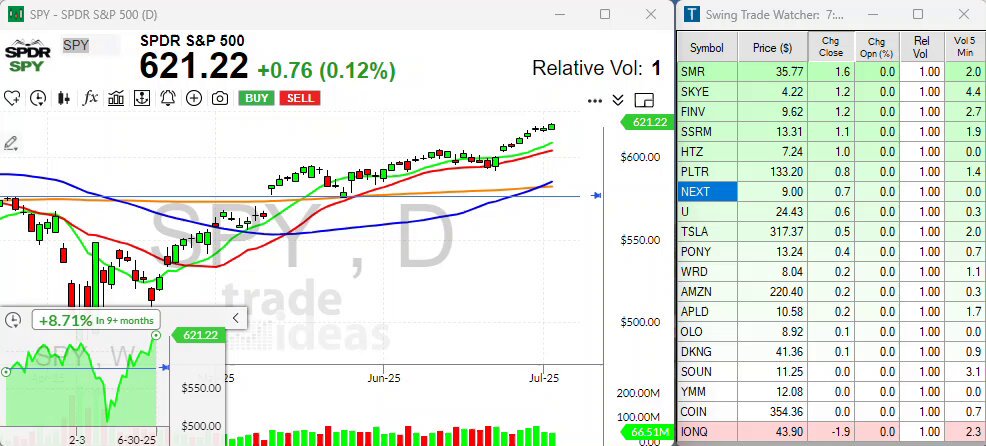The width and height of the screenshot is (986, 446).
Task: Click the bar chart studies icon
Action: 116,98
